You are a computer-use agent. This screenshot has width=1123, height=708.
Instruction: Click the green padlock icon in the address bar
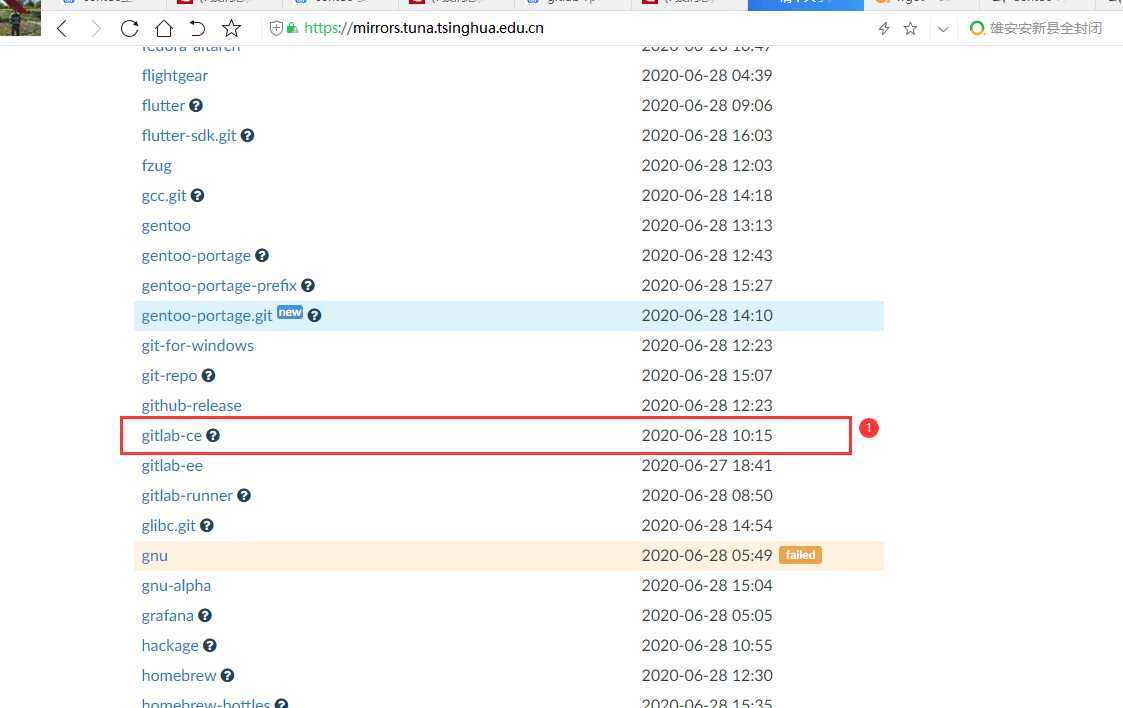coord(291,29)
